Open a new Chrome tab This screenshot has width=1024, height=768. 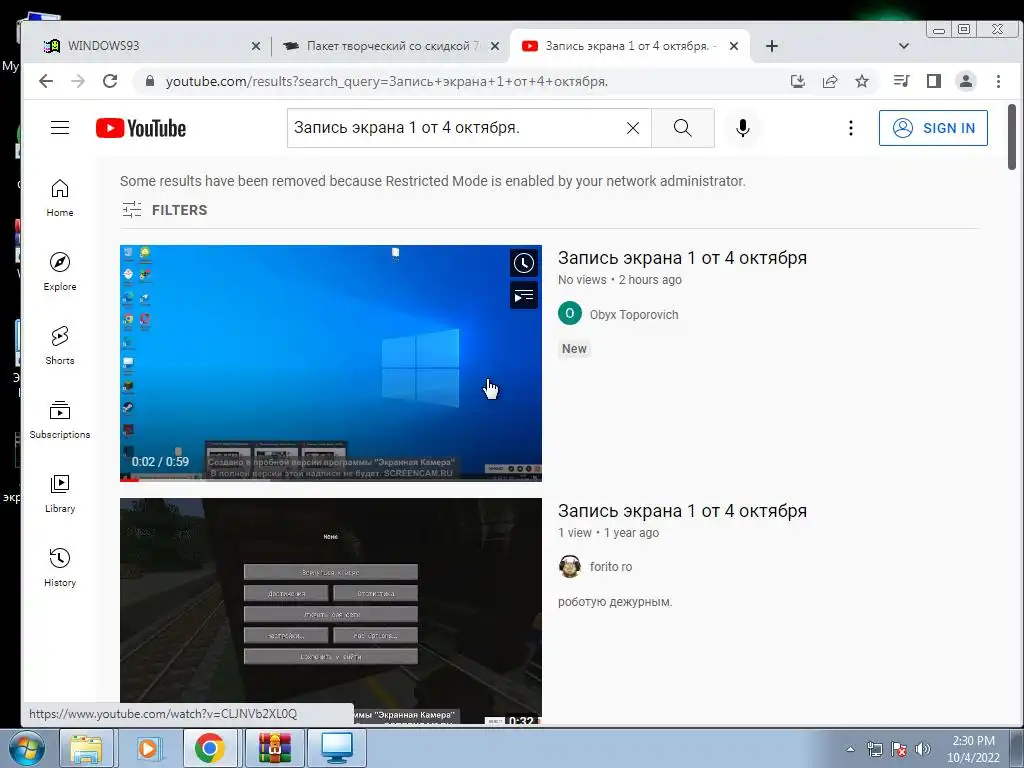[771, 46]
